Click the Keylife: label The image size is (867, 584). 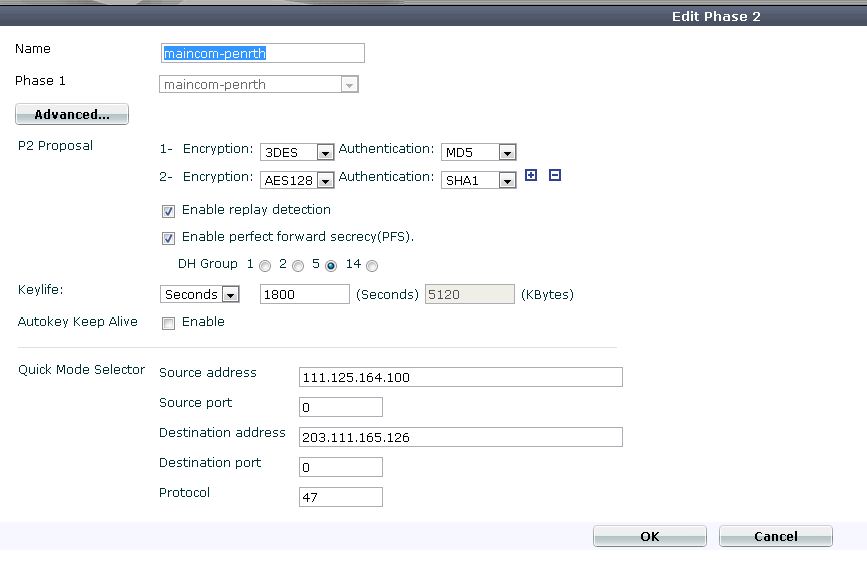pos(40,290)
